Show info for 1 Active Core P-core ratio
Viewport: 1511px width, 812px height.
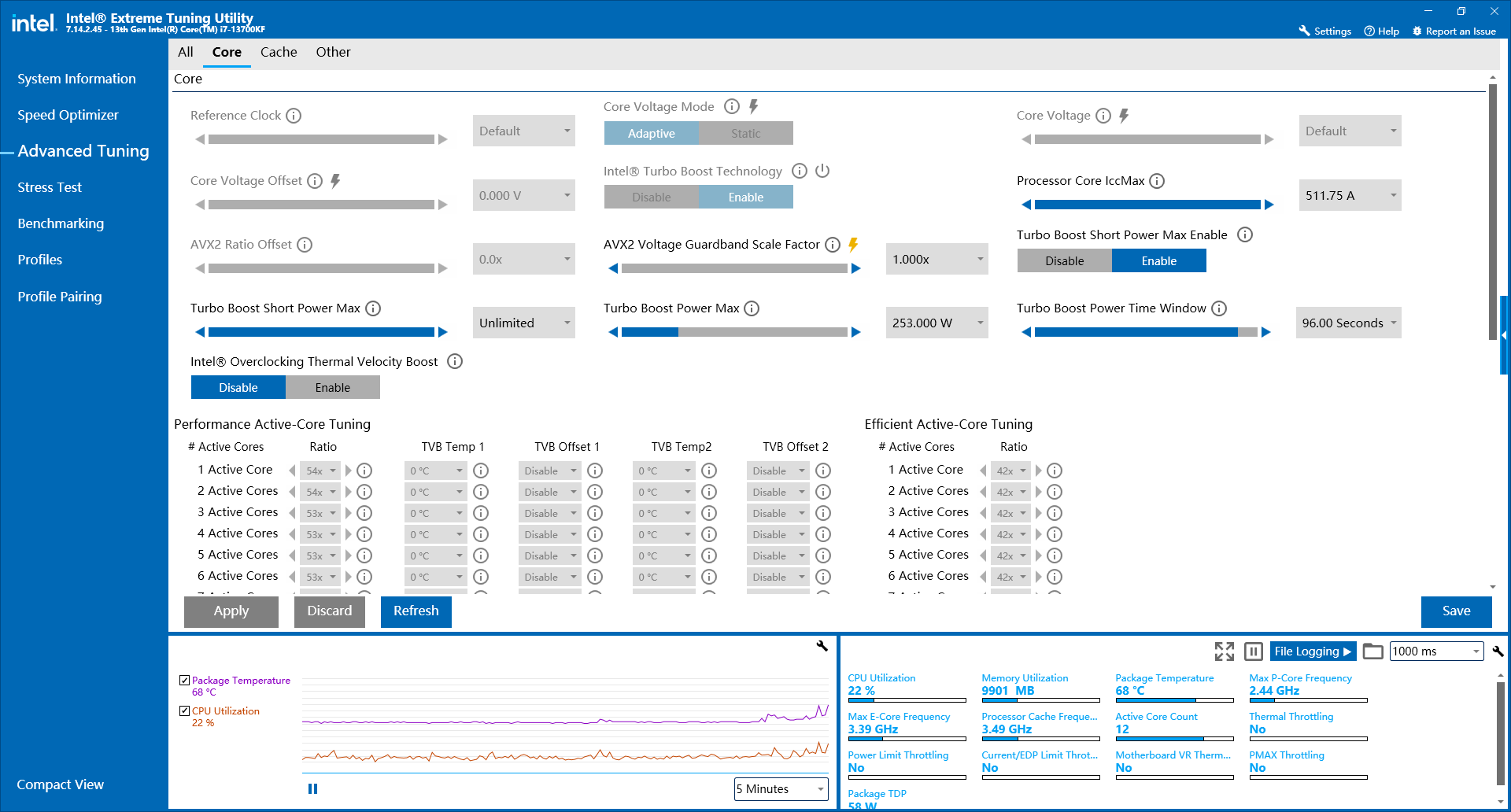364,471
